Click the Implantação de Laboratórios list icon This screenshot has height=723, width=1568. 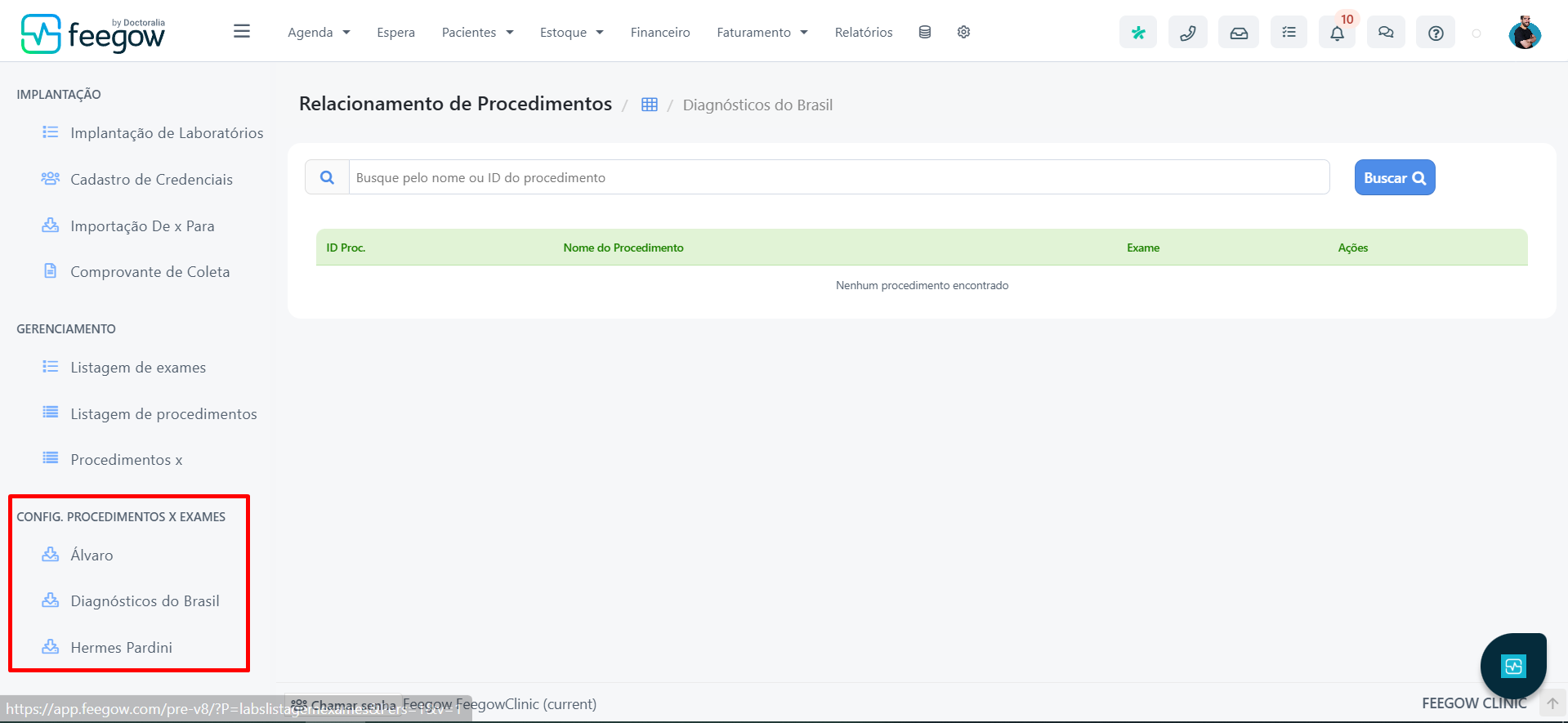tap(51, 132)
